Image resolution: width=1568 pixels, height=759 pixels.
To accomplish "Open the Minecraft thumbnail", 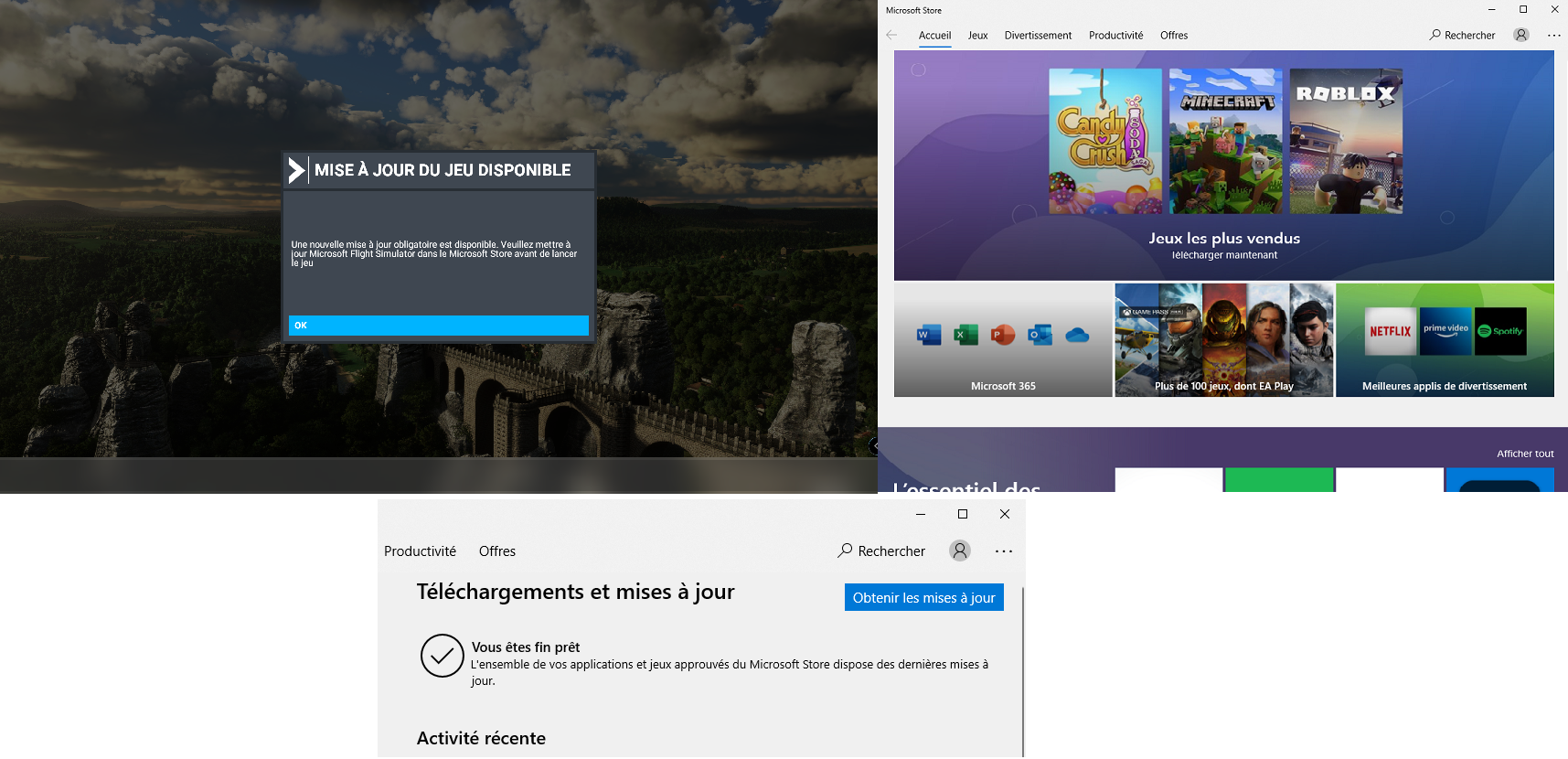I will (1226, 141).
